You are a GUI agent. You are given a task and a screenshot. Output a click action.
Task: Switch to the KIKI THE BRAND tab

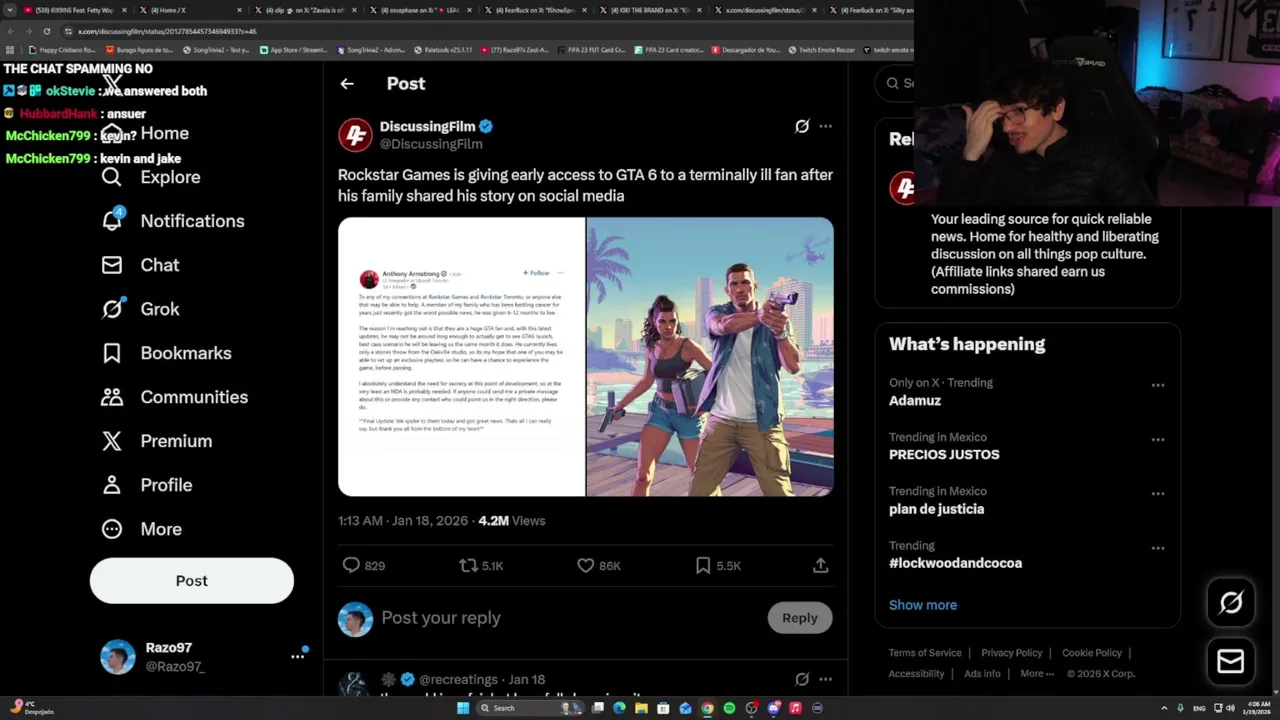click(648, 10)
